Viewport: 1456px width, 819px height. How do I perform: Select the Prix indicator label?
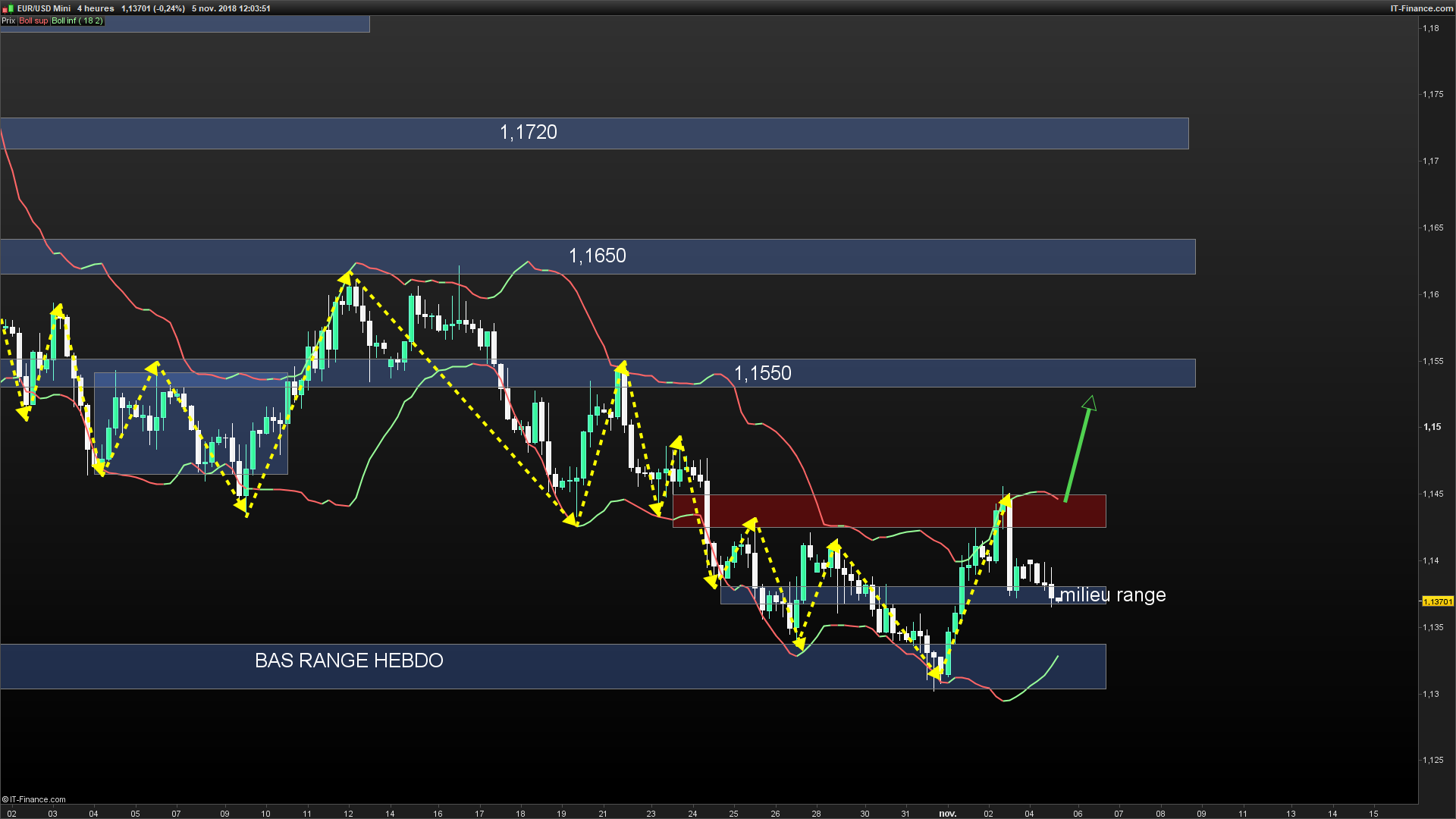(x=8, y=20)
